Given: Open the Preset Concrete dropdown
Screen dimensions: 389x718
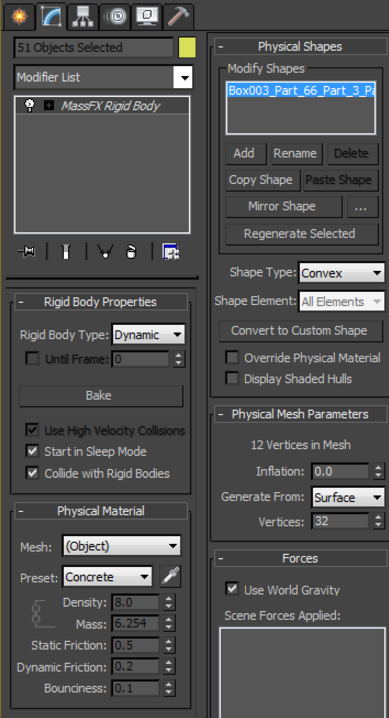Looking at the screenshot, I should coord(107,577).
